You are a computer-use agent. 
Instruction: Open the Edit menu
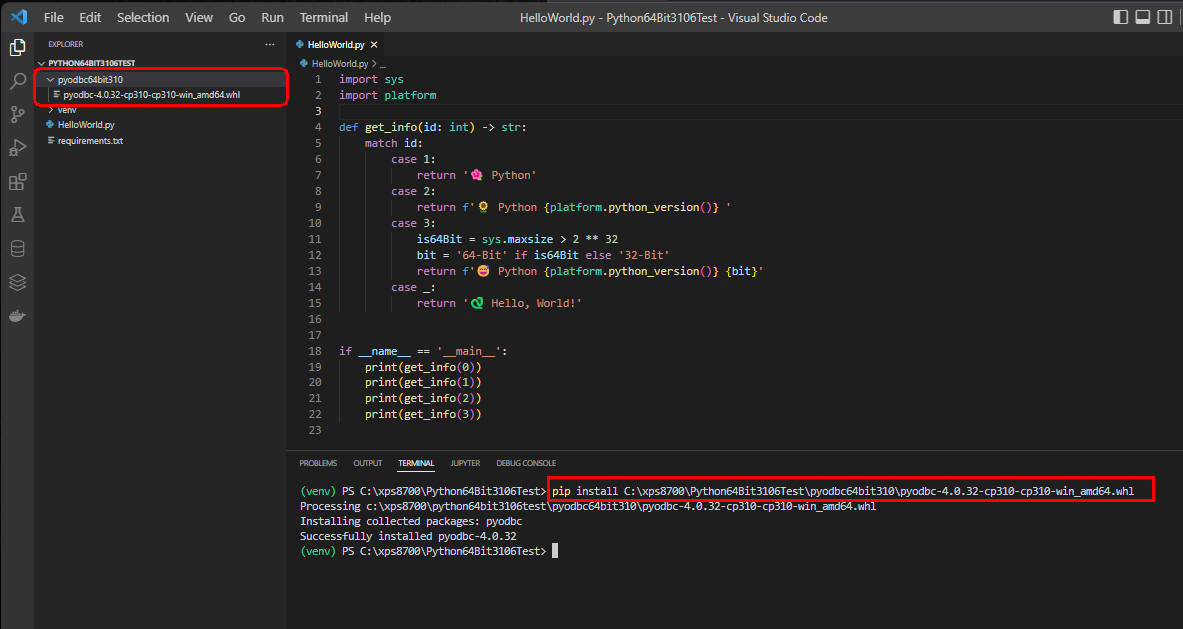(x=90, y=17)
